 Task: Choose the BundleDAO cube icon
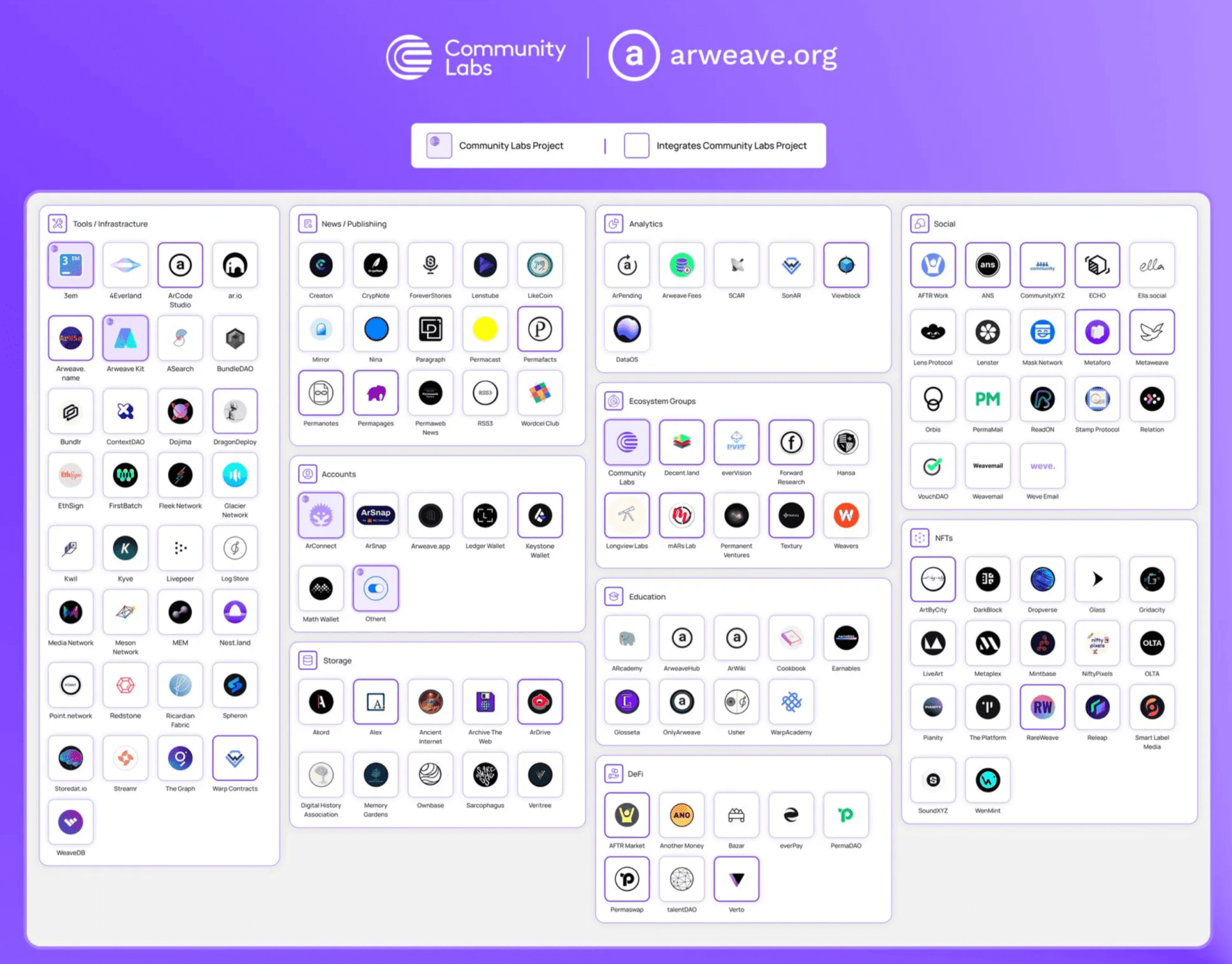coord(235,338)
